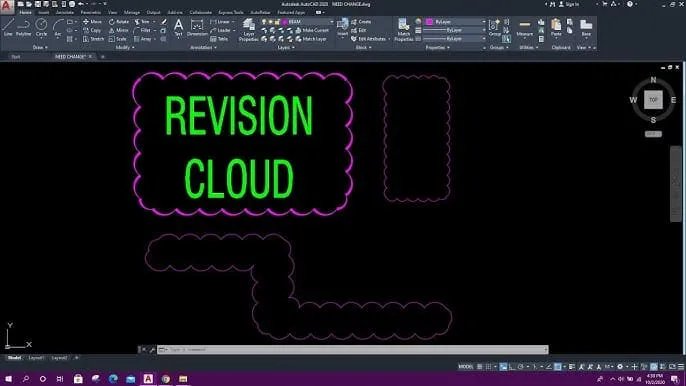
Task: Click the Match Layer button
Action: (x=311, y=39)
